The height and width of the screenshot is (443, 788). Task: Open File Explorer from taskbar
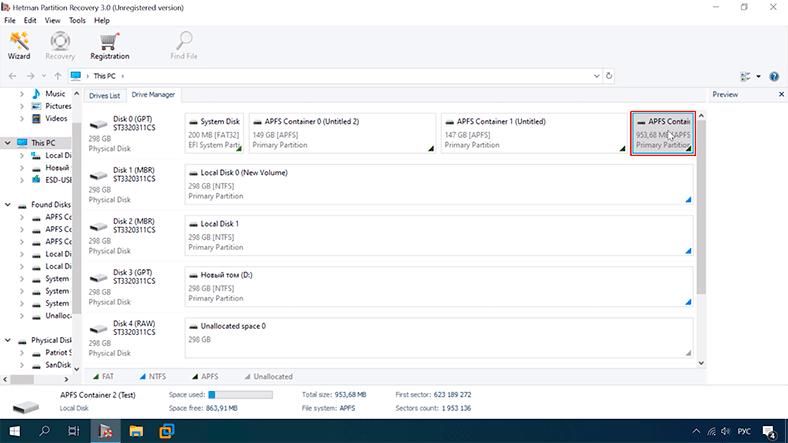click(x=136, y=431)
